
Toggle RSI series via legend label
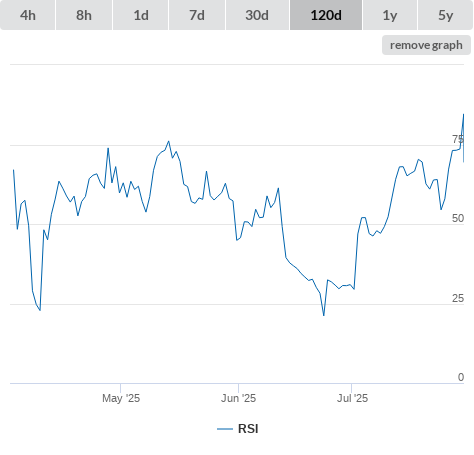point(248,429)
